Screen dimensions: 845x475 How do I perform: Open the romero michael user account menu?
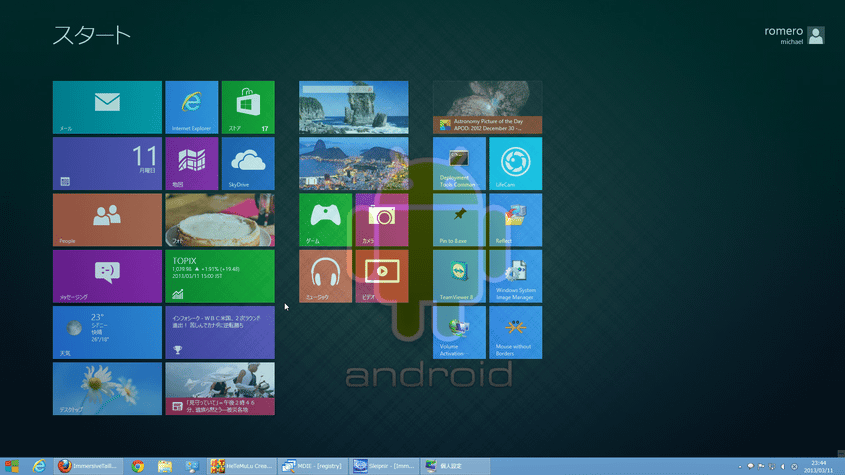pos(794,35)
